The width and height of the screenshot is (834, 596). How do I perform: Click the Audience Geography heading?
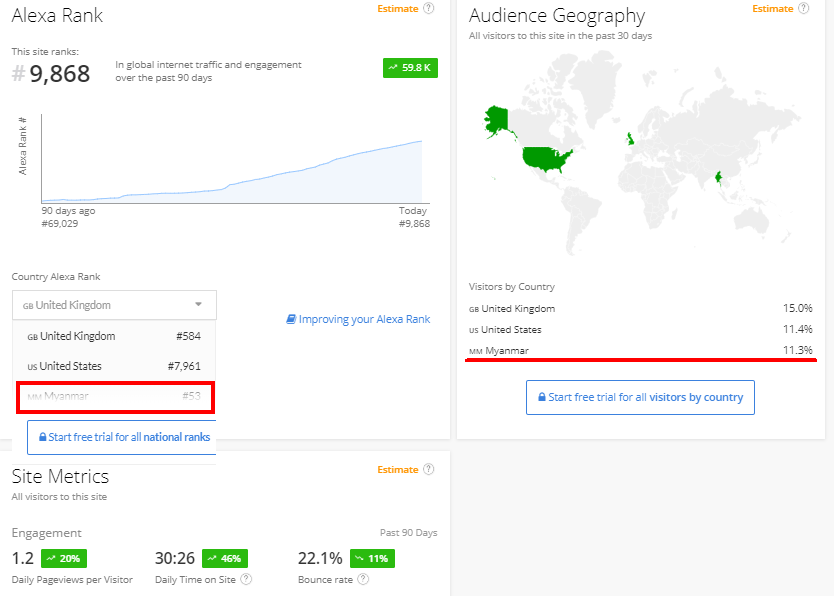click(x=557, y=16)
